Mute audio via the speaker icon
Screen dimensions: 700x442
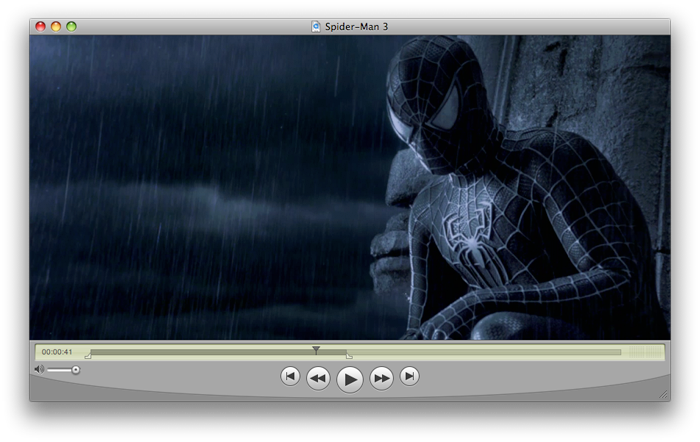point(39,370)
